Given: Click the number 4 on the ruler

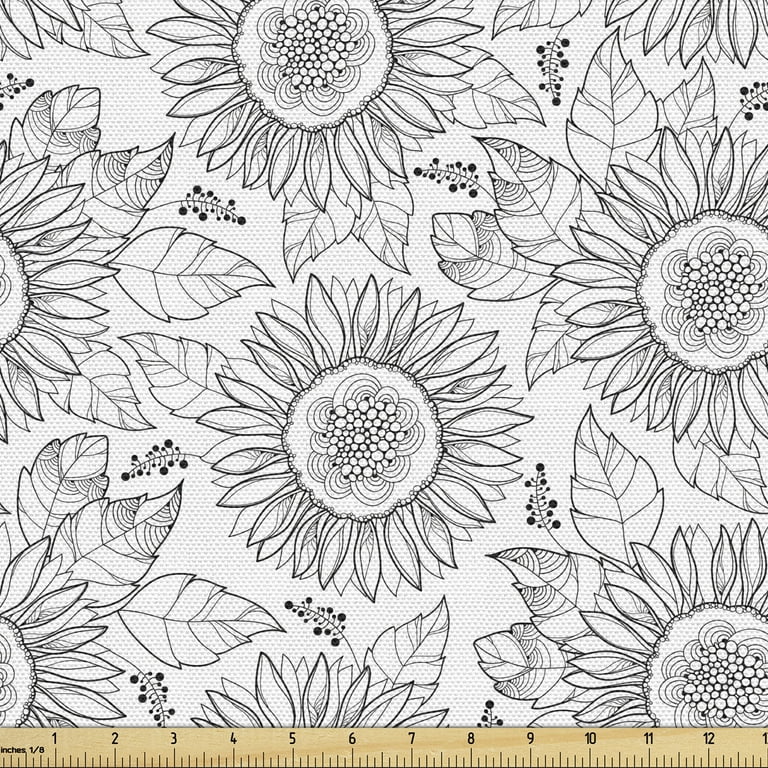Looking at the screenshot, I should coord(233,738).
